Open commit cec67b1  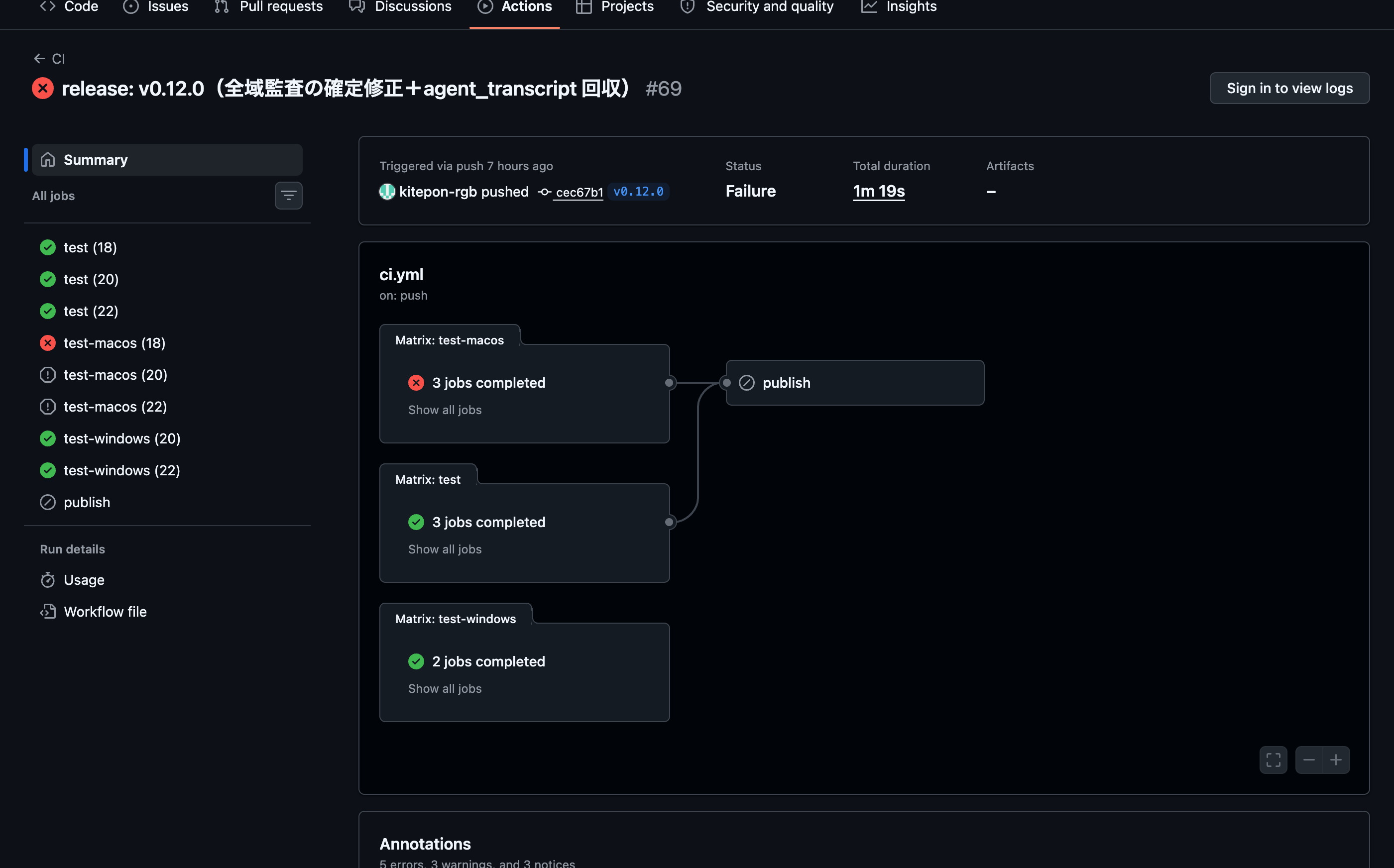pyautogui.click(x=579, y=192)
